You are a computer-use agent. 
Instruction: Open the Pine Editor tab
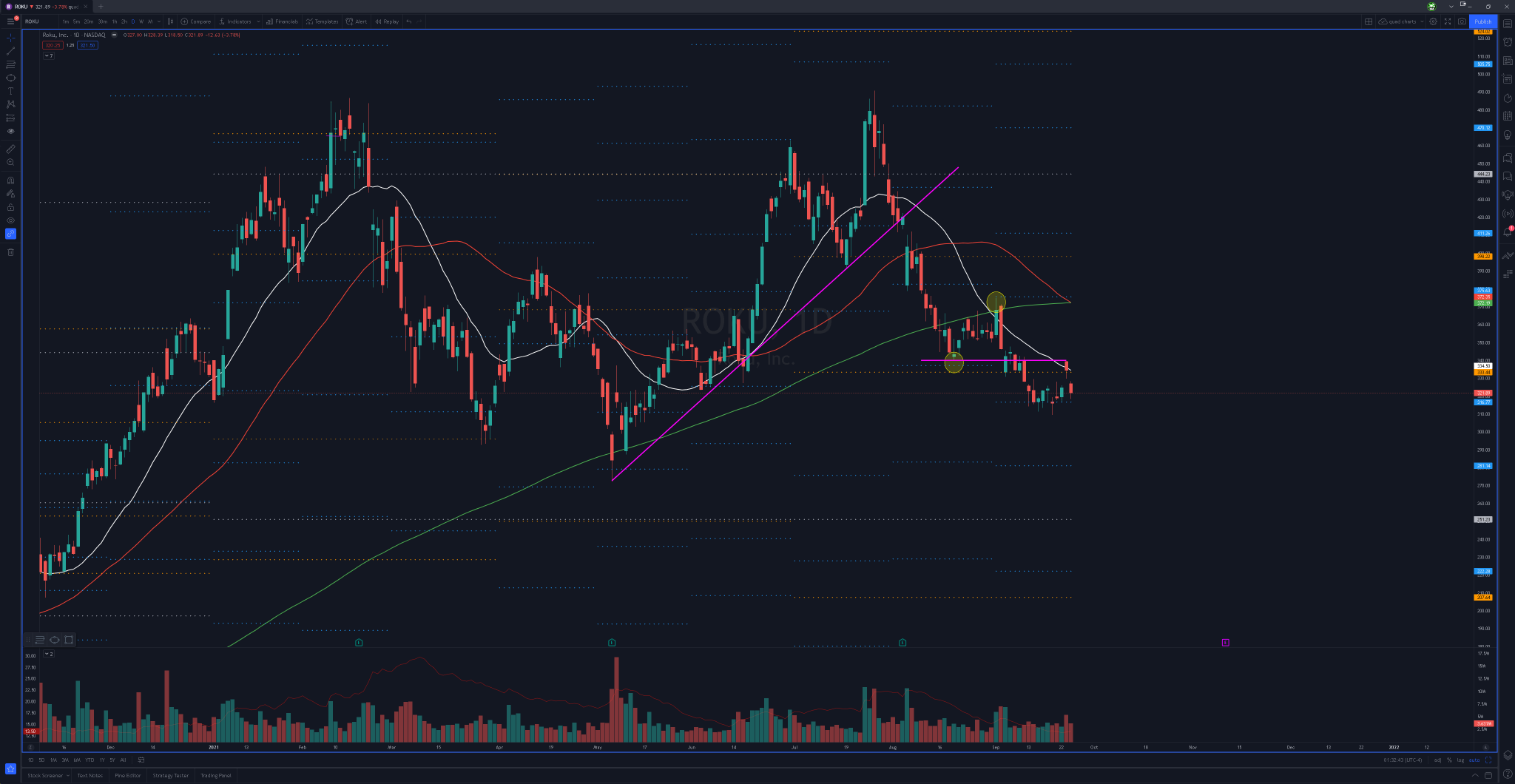128,775
